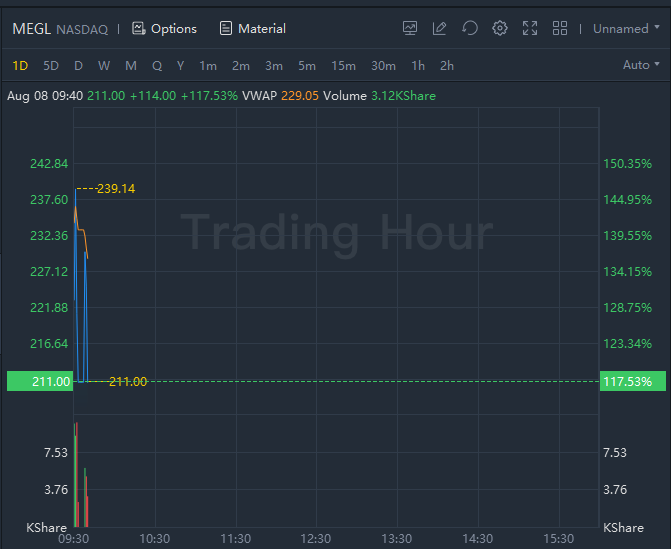Viewport: 671px width, 549px height.
Task: Click the chart monitor icon in toolbar
Action: coord(410,29)
